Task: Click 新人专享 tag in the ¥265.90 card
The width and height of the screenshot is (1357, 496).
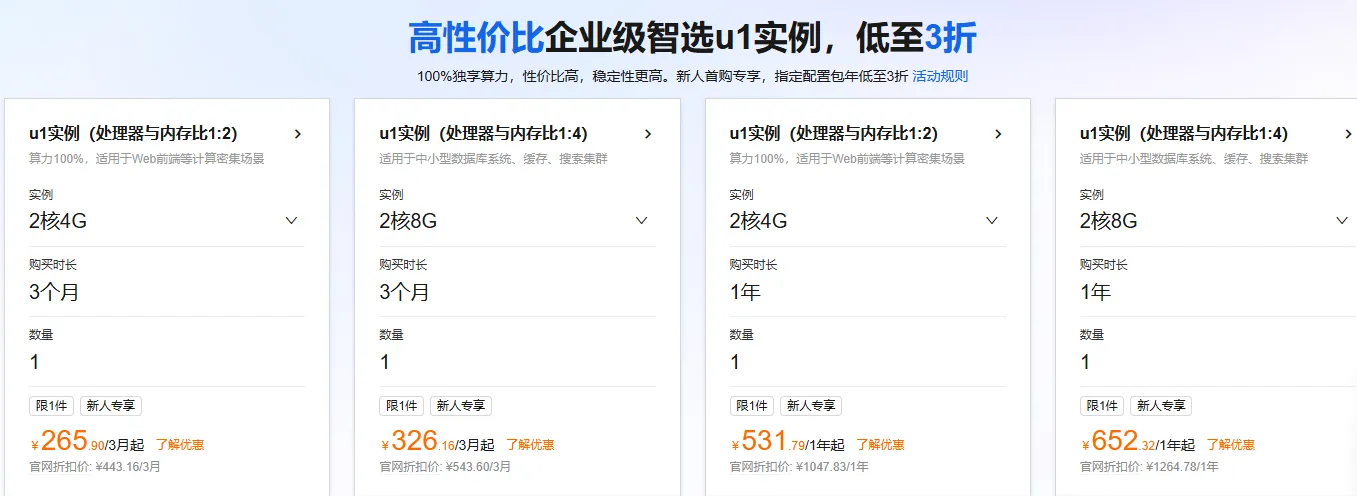Action: (111, 406)
